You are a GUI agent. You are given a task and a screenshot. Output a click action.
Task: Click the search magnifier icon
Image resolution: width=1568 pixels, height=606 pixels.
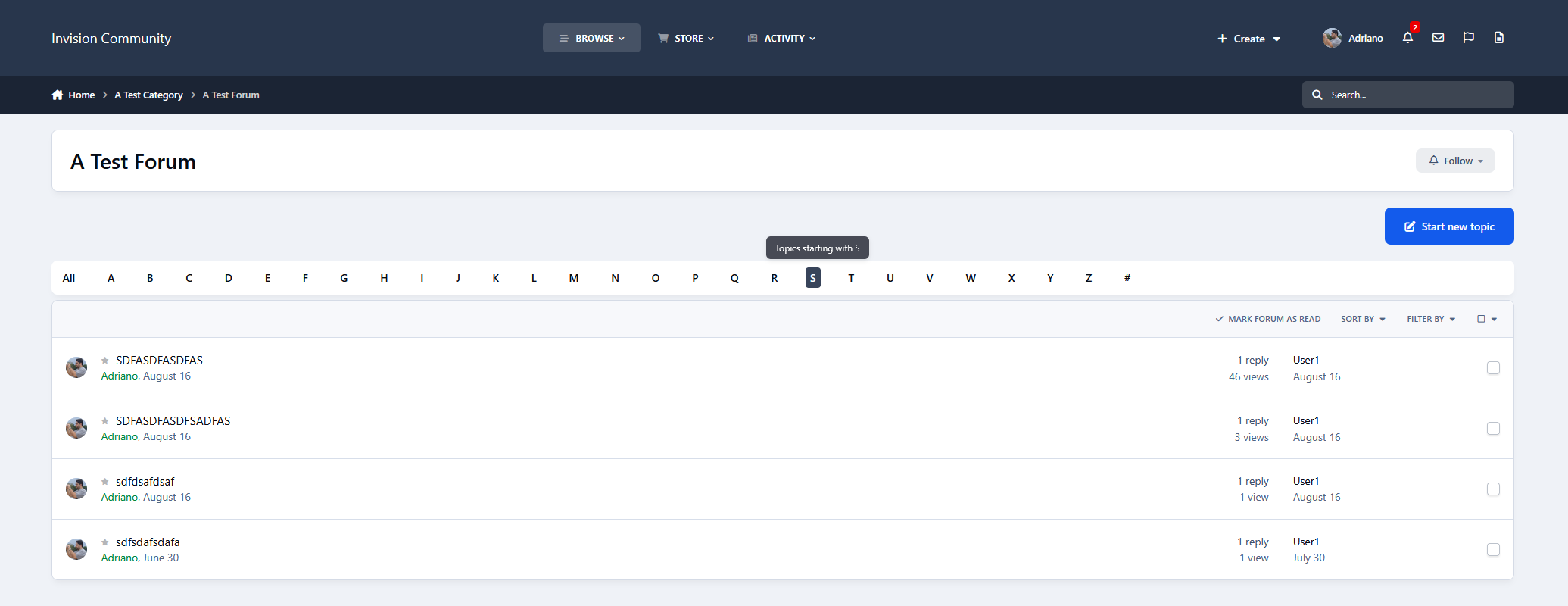tap(1317, 95)
